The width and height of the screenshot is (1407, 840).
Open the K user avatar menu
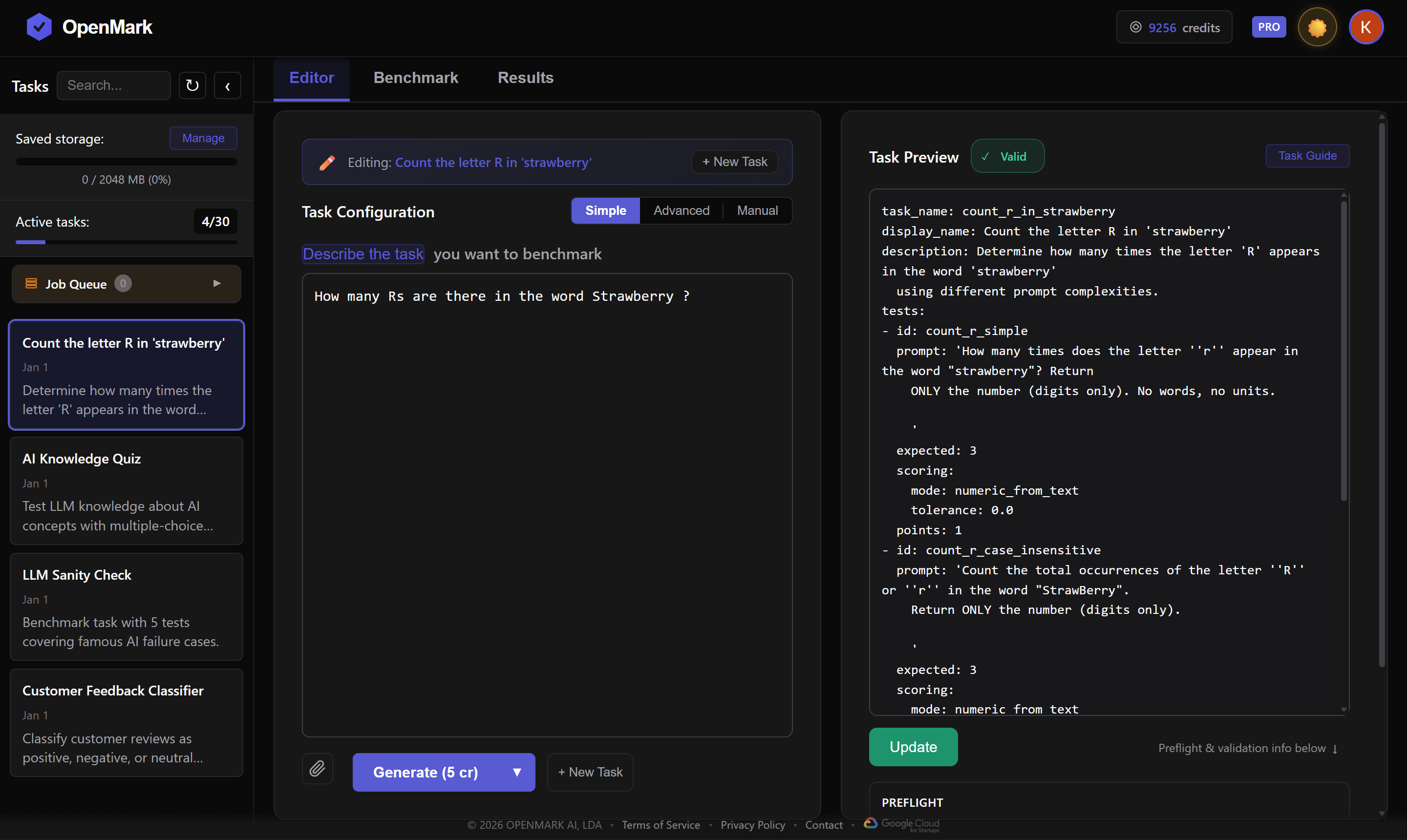[1365, 27]
